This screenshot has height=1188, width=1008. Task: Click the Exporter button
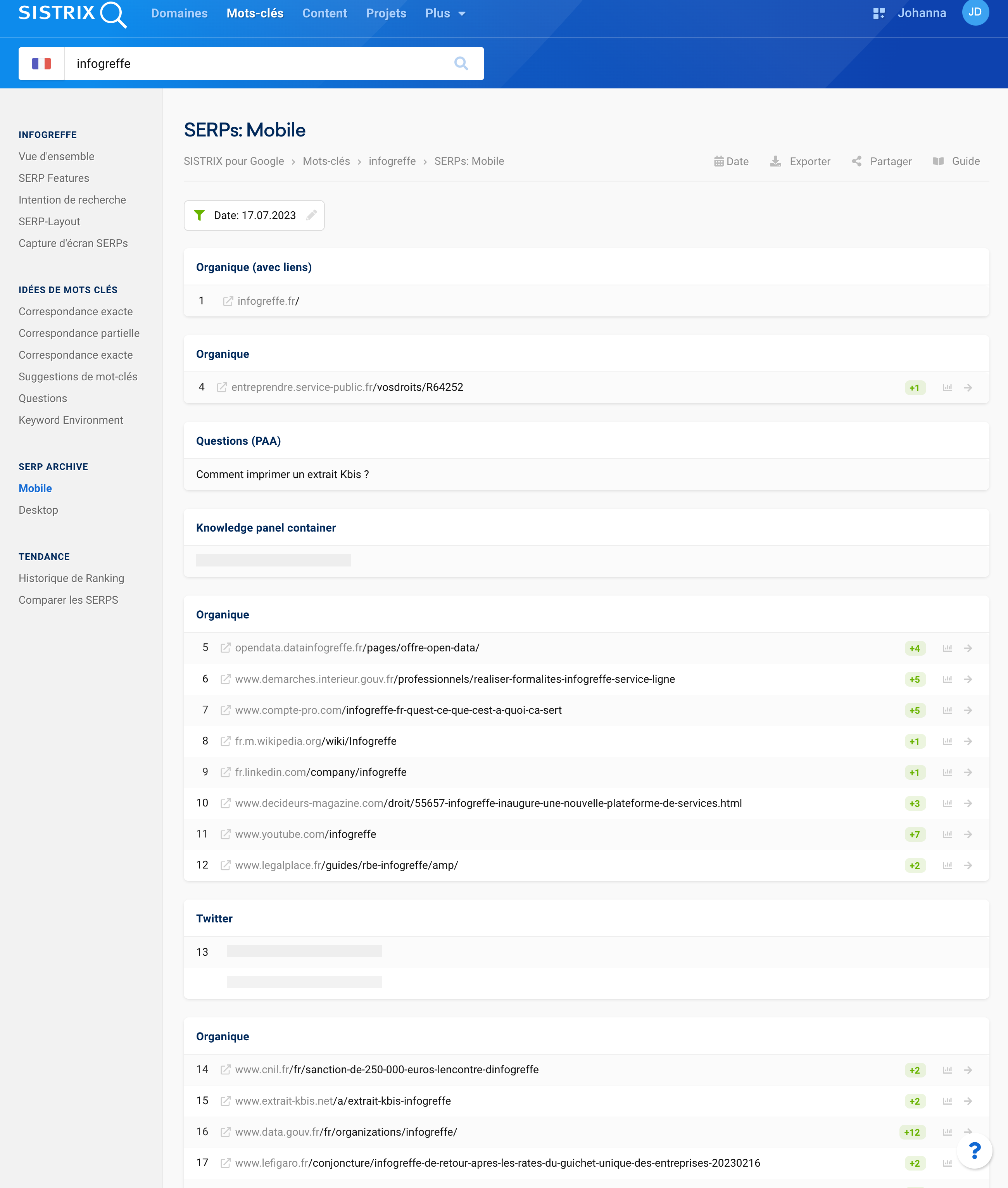(x=800, y=162)
